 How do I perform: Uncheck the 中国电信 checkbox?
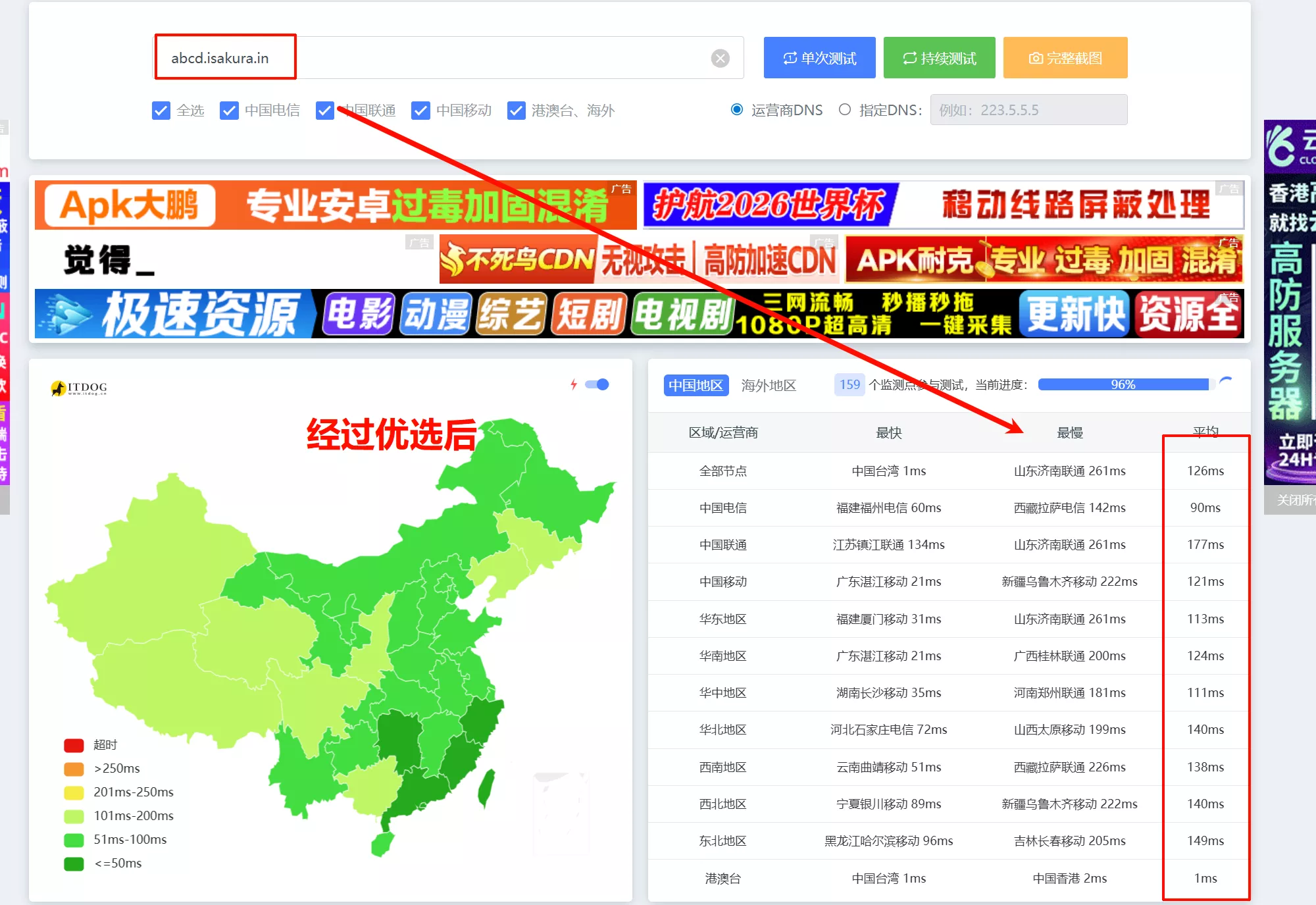229,111
